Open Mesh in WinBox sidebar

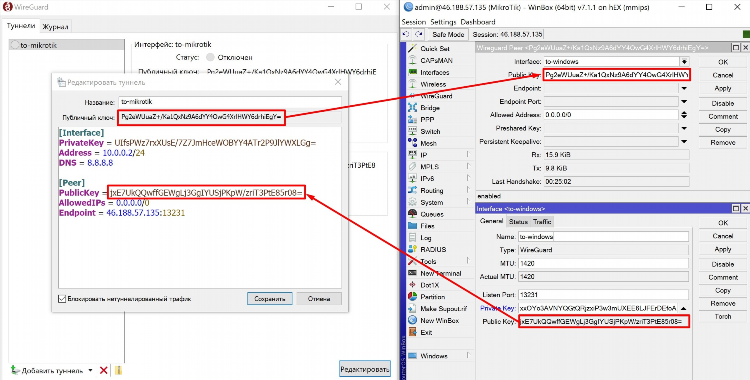click(x=428, y=143)
